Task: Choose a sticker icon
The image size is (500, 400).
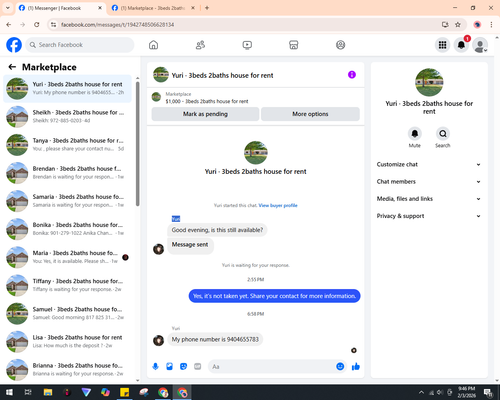Action: click(183, 367)
